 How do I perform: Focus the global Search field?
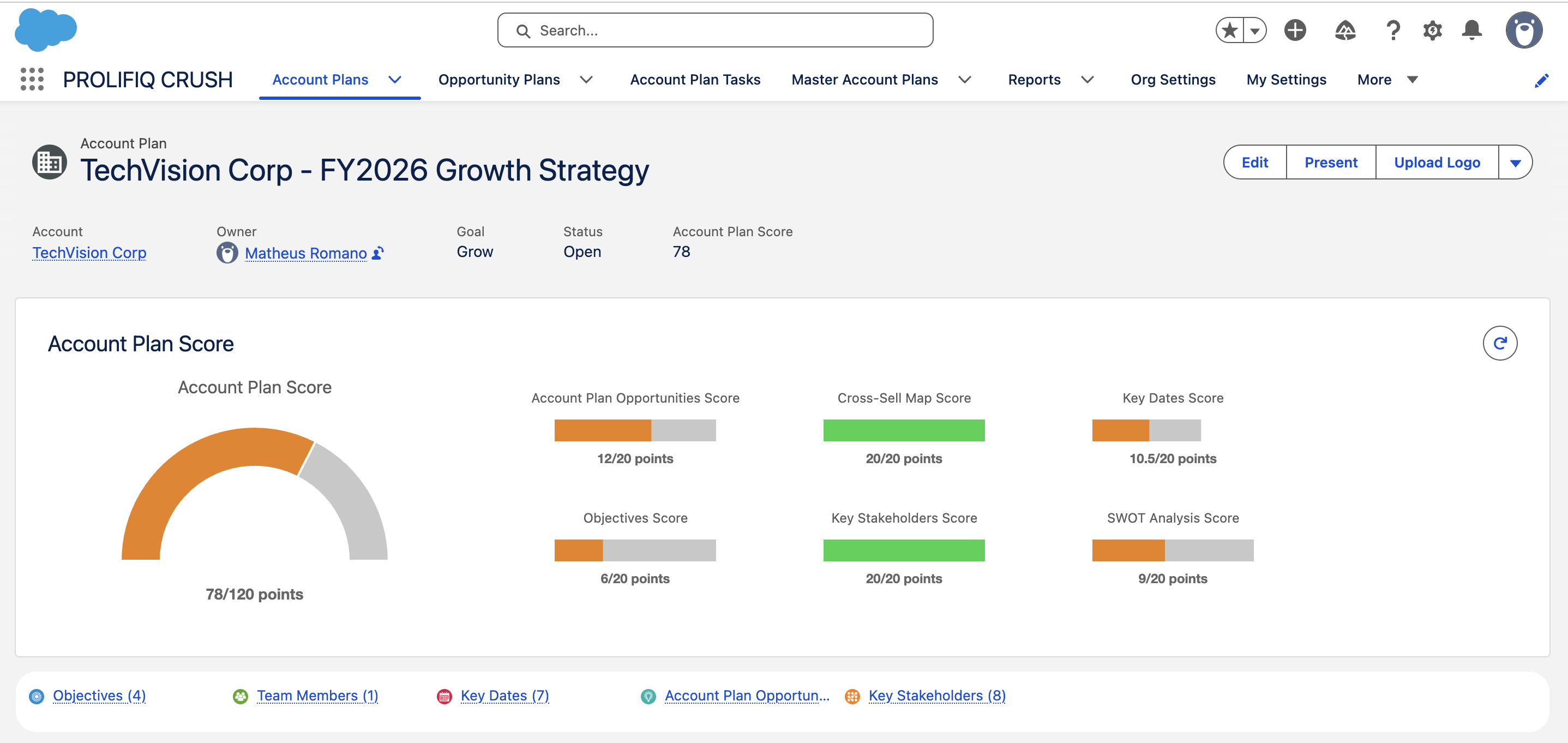[x=715, y=30]
